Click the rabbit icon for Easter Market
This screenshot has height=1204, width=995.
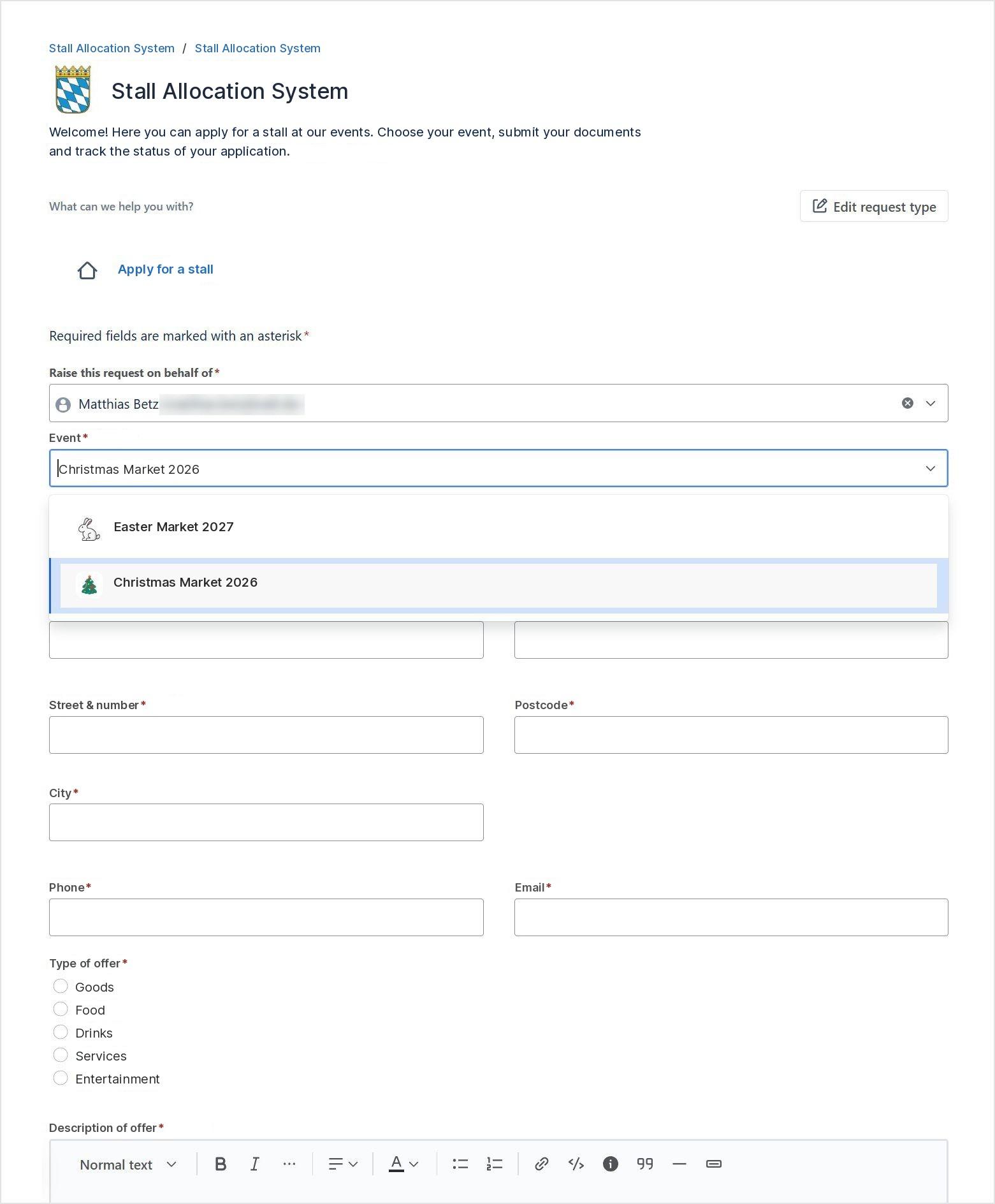click(x=89, y=529)
